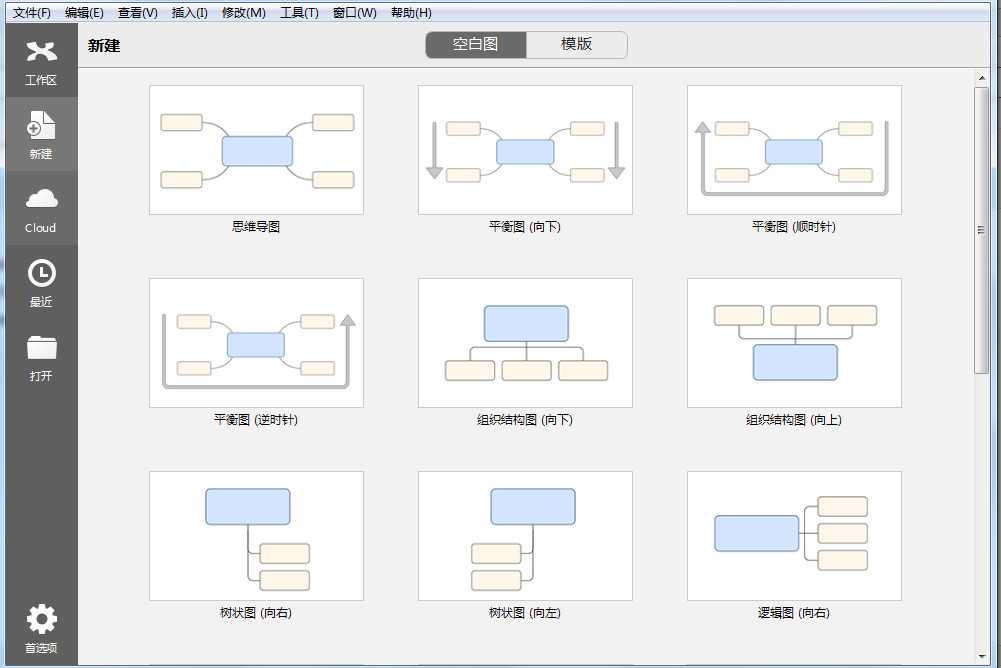Open the 修改(M) menu
The width and height of the screenshot is (1001, 668).
tap(244, 13)
